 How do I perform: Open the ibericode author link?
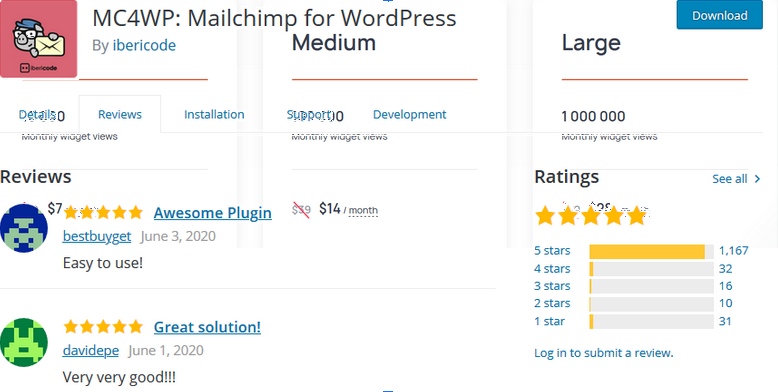[144, 45]
